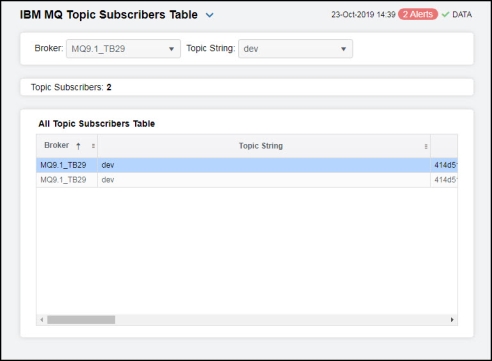The width and height of the screenshot is (492, 361).
Task: Click the green DATA checkmark icon
Action: [445, 15]
